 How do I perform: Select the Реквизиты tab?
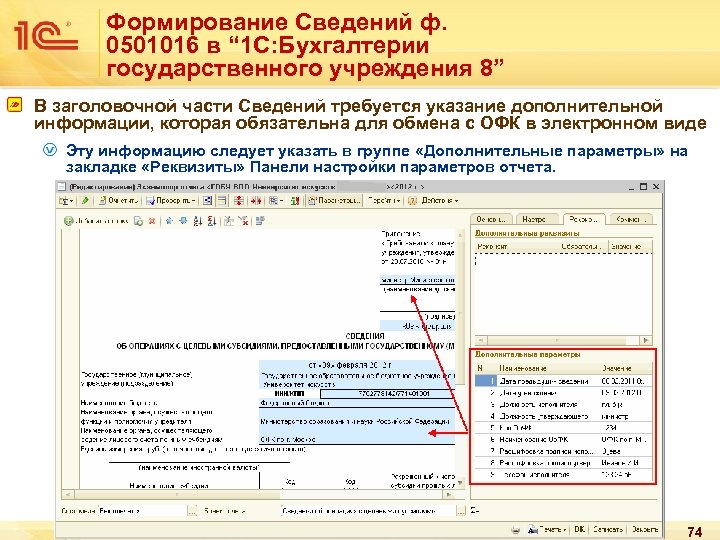584,219
